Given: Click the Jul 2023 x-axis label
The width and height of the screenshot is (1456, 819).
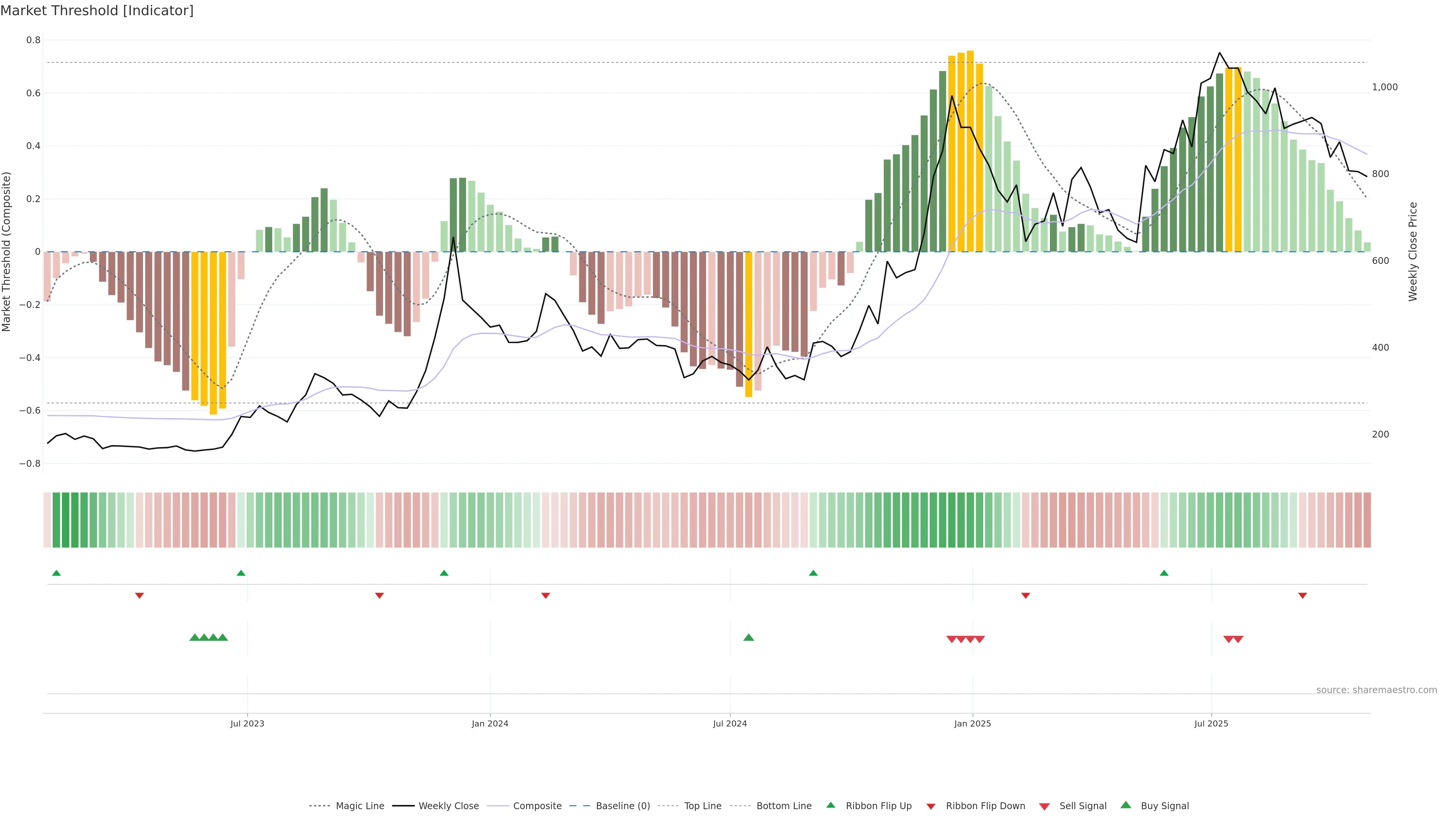Looking at the screenshot, I should tap(247, 723).
